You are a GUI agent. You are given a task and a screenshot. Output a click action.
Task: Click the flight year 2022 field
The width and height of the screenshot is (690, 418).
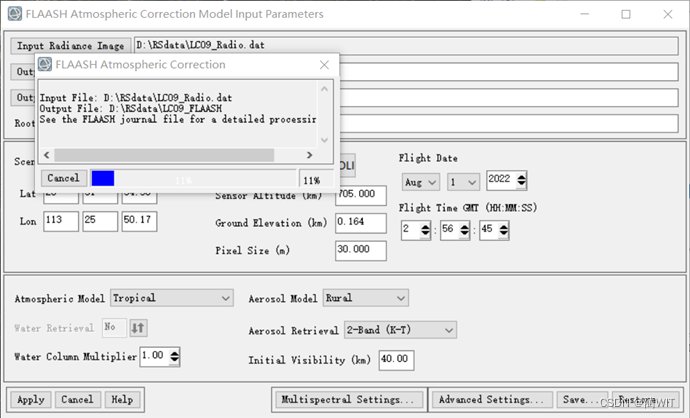click(x=501, y=180)
